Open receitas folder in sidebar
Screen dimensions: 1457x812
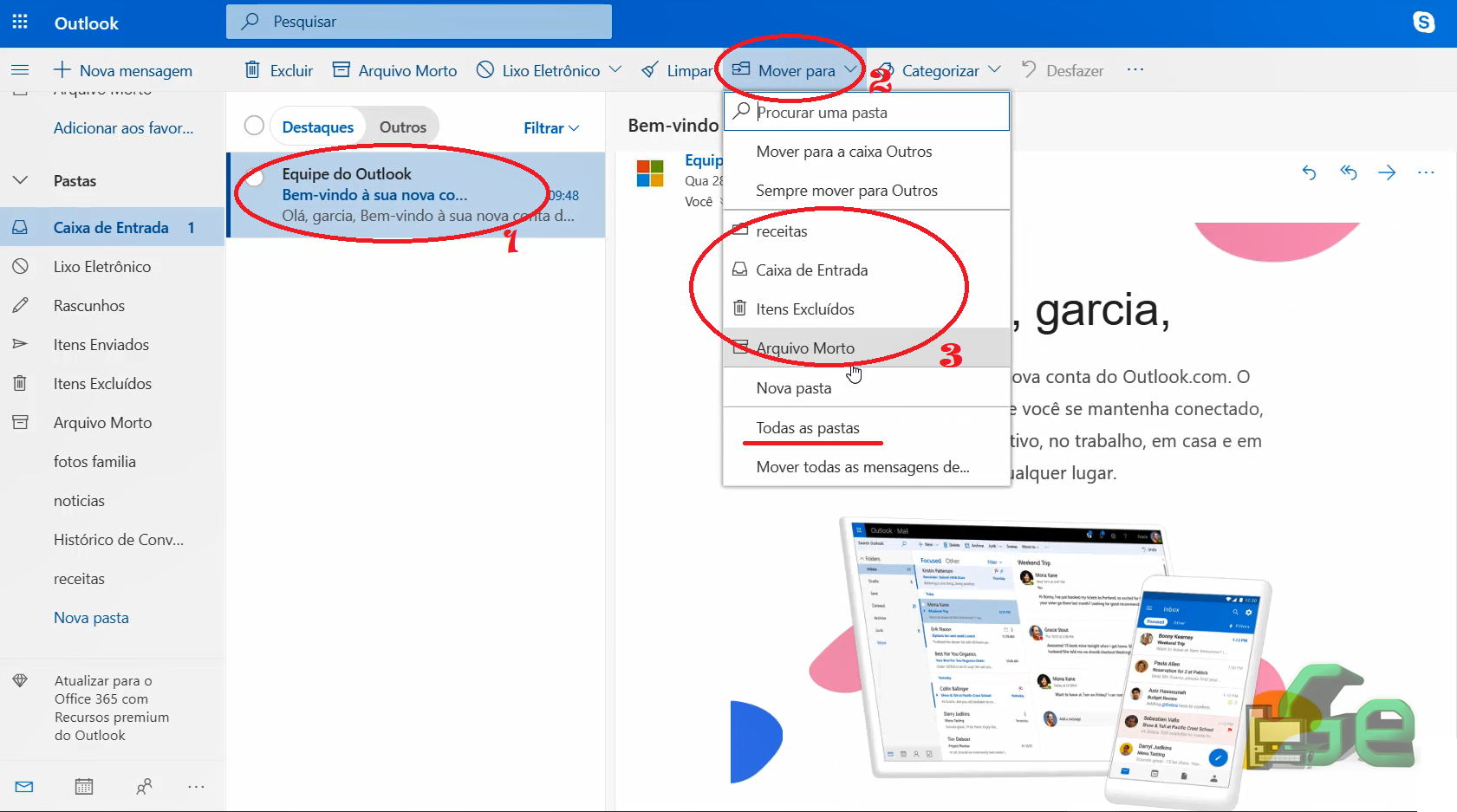113,579
